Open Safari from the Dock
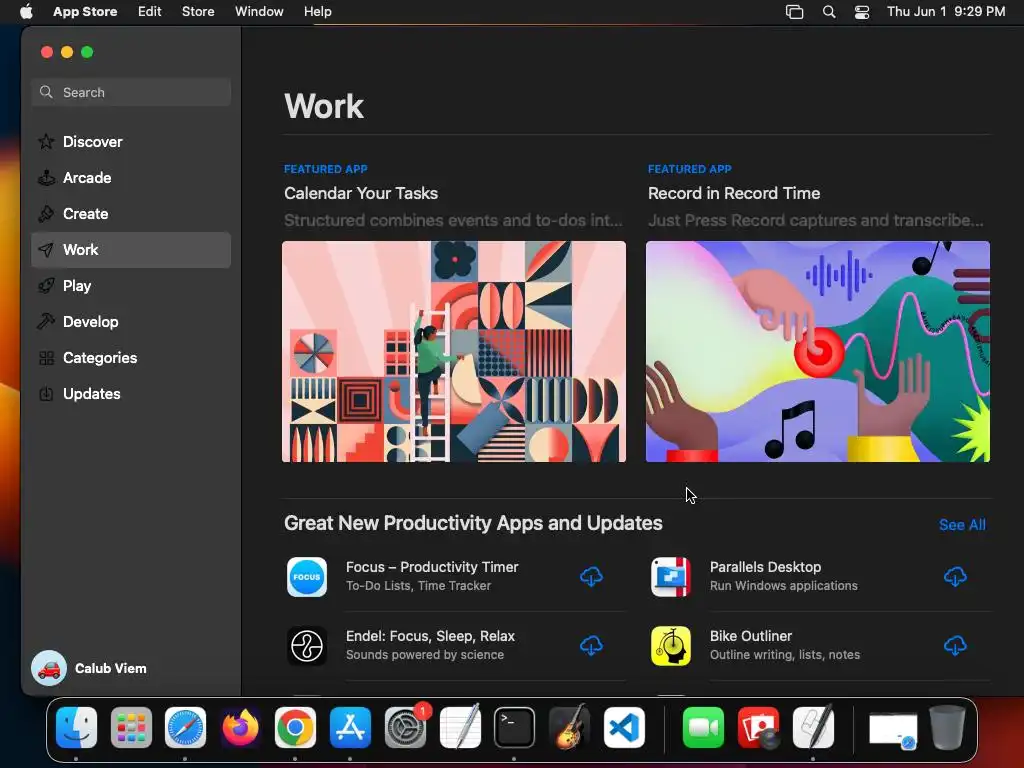The width and height of the screenshot is (1024, 768). (x=185, y=727)
